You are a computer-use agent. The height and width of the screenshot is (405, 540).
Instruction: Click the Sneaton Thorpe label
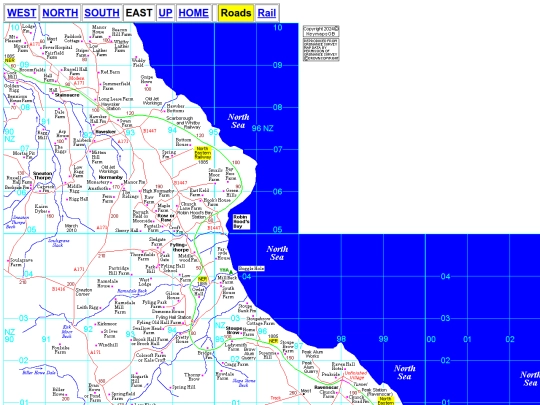(x=43, y=176)
